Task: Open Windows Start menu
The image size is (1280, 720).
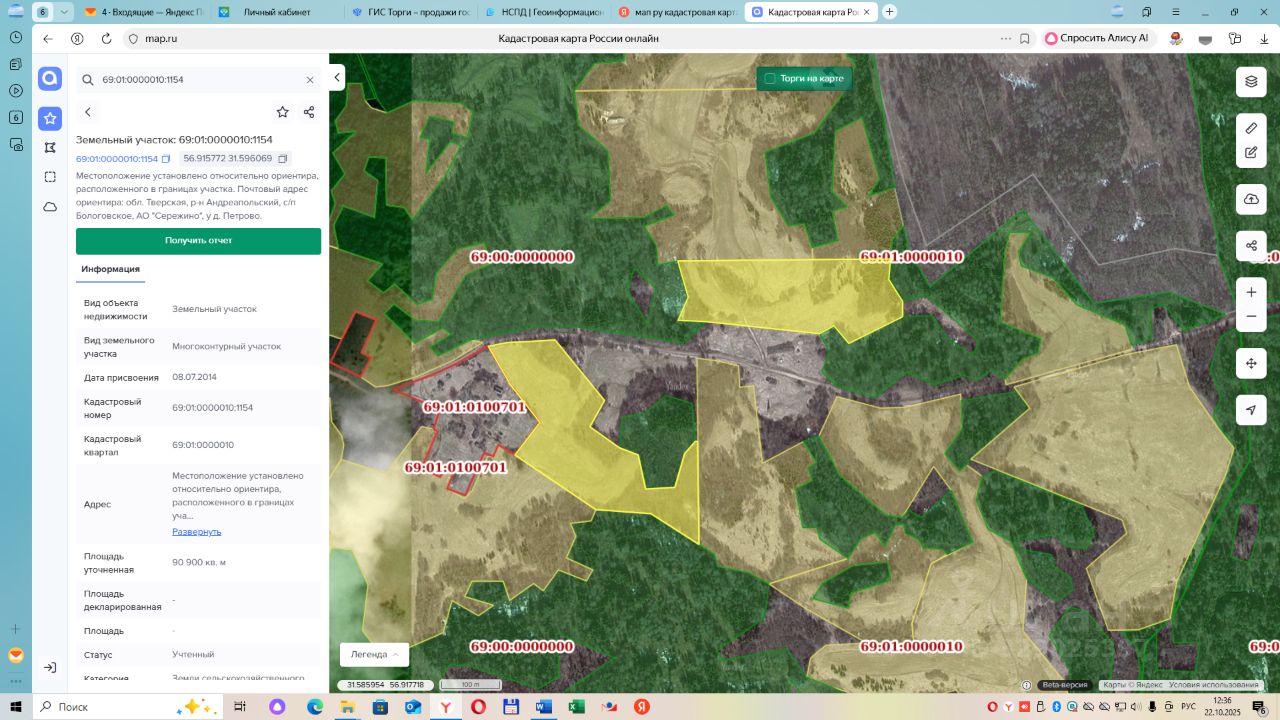Action: tap(16, 706)
